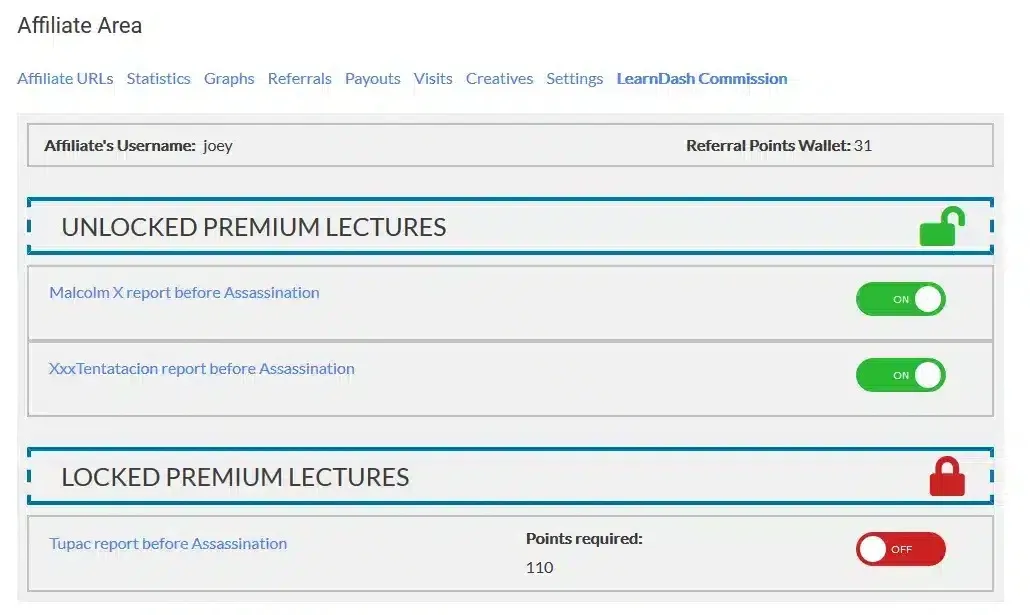Open the XxxTentatacion report before Assassination lecture
The width and height of the screenshot is (1030, 615).
[202, 368]
